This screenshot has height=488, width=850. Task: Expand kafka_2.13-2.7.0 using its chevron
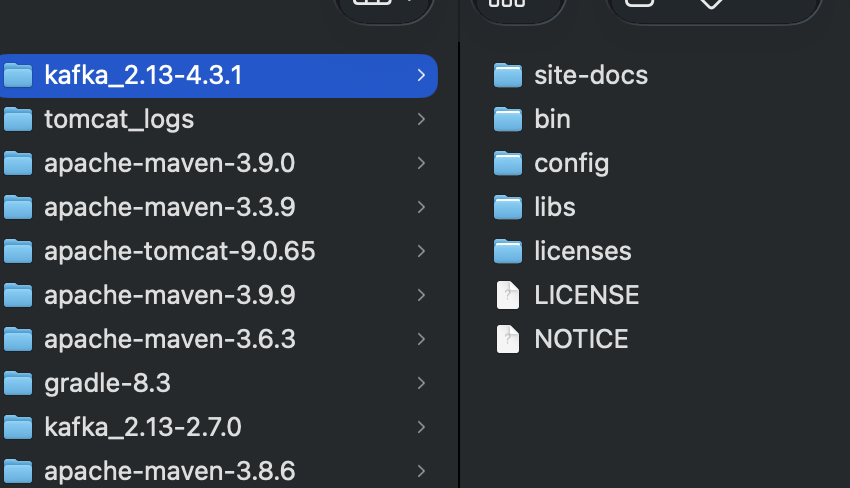click(x=421, y=427)
